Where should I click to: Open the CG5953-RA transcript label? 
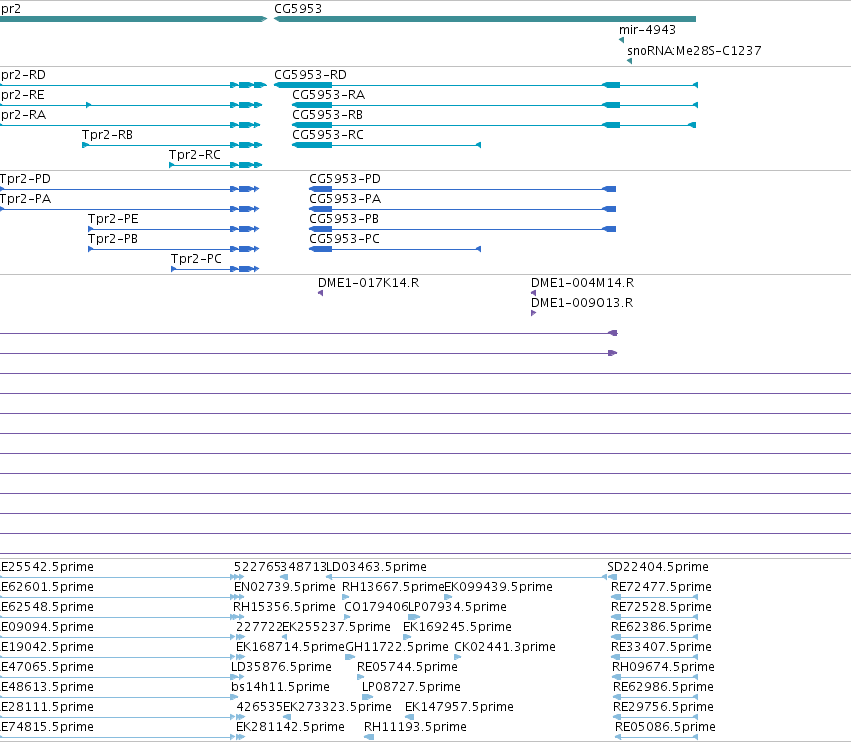[x=328, y=95]
